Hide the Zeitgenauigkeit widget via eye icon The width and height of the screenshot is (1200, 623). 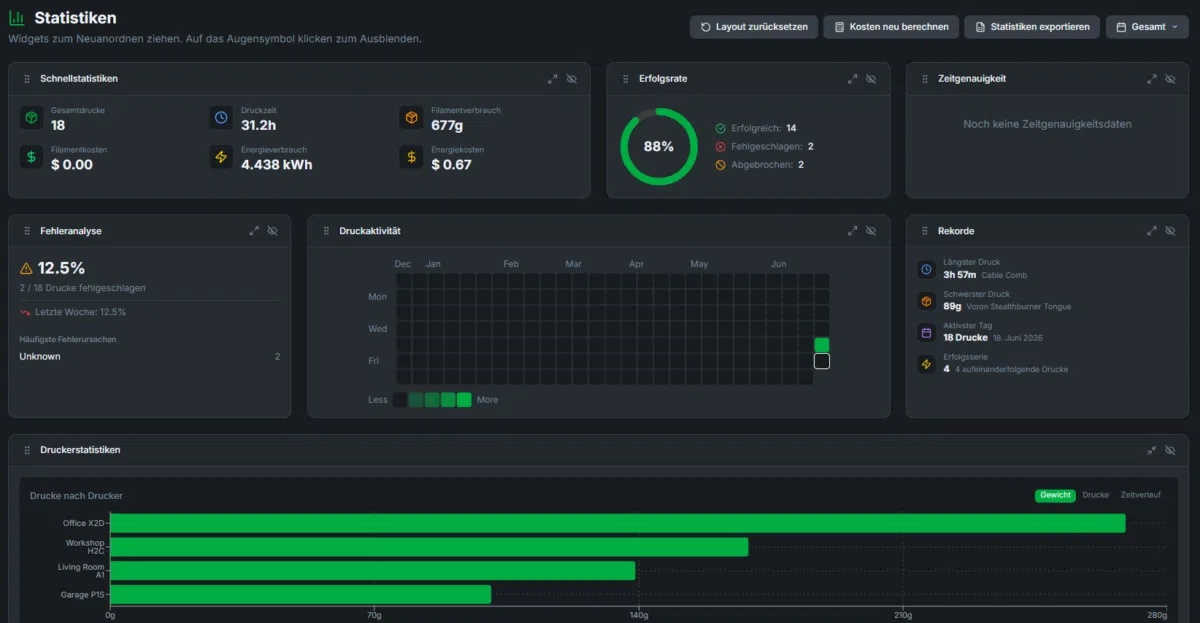[1170, 78]
